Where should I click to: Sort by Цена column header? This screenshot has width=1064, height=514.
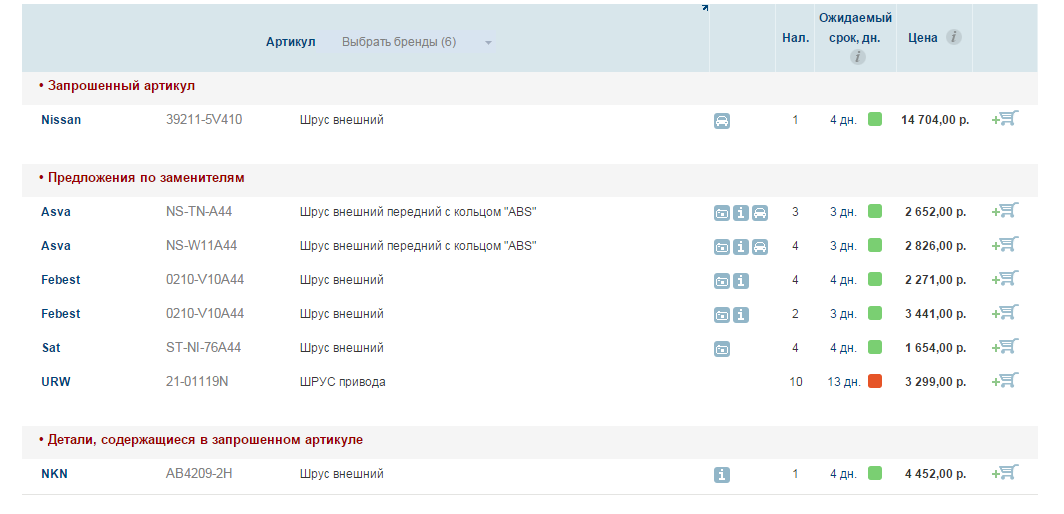(923, 38)
